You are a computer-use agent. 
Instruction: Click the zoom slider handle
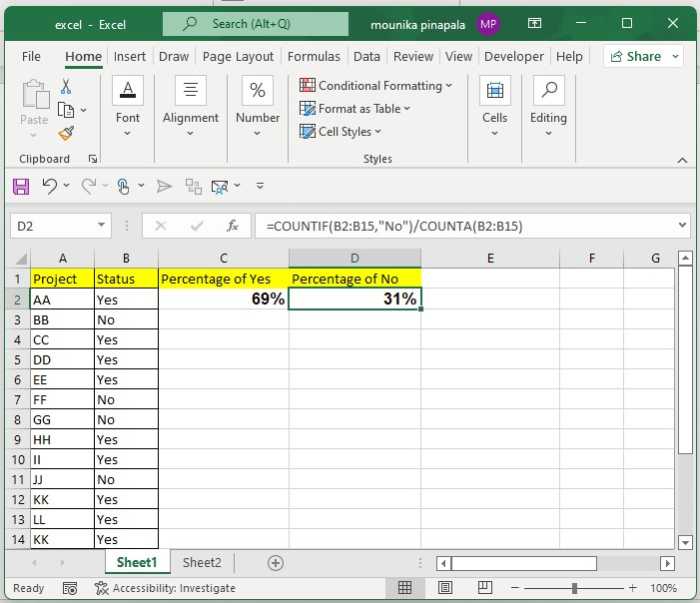[x=575, y=588]
